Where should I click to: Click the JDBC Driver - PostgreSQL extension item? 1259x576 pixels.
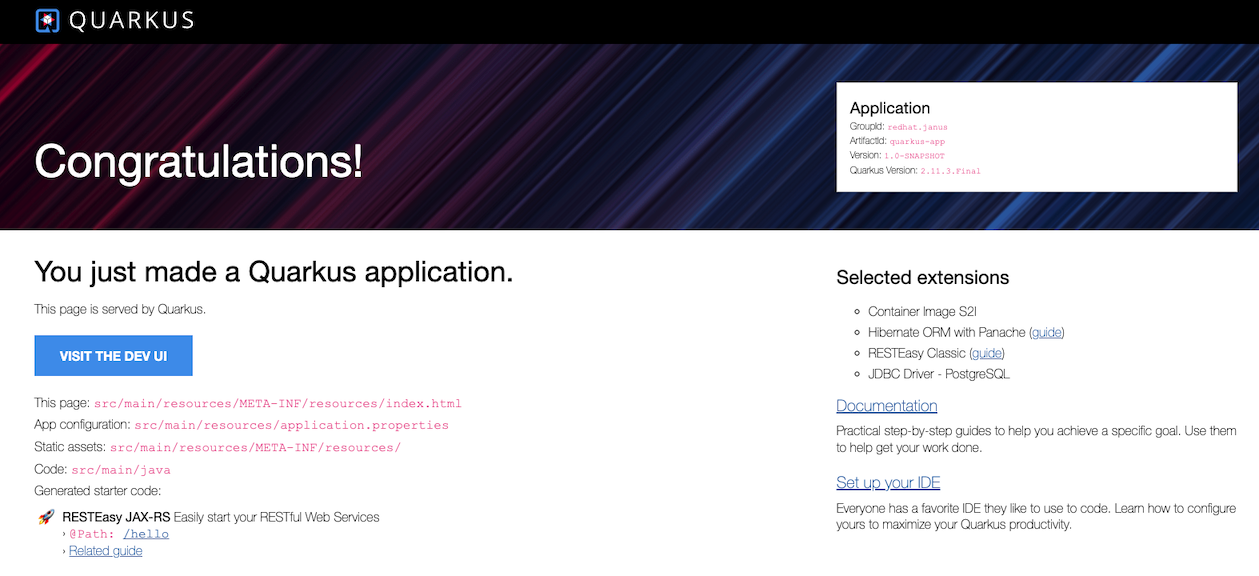pos(939,374)
